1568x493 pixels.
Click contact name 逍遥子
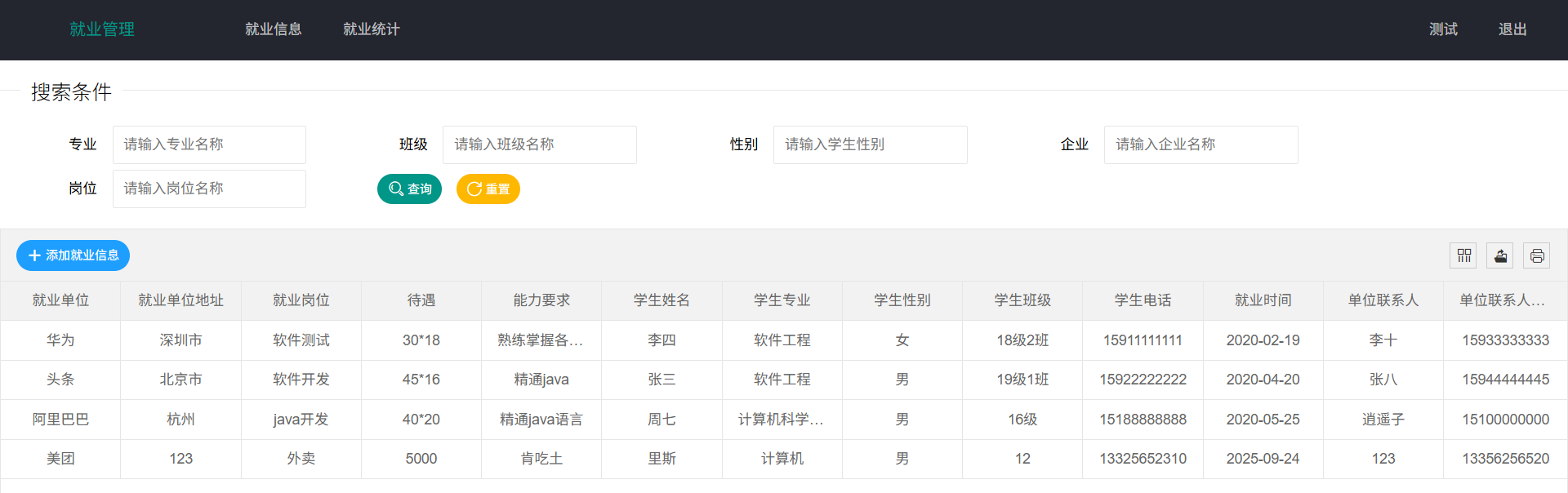pos(1383,420)
